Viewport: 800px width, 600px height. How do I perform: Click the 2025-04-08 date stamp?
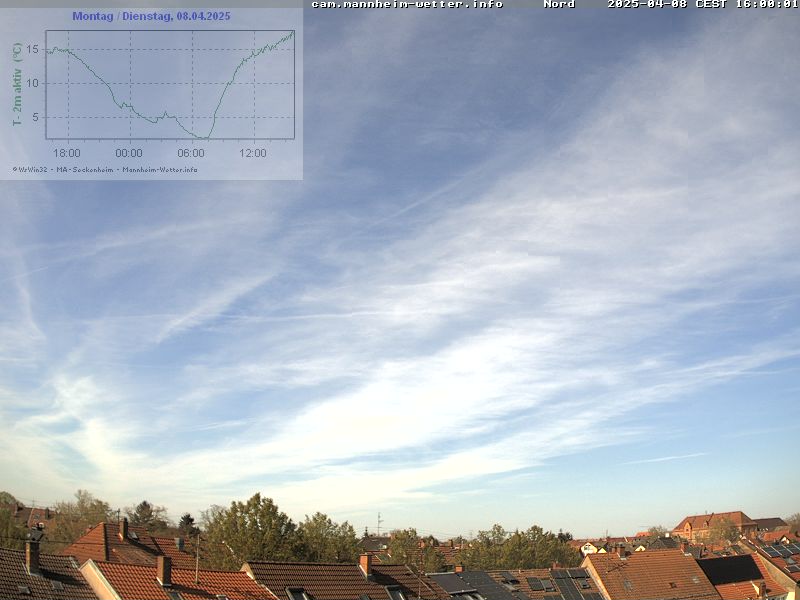[647, 4]
